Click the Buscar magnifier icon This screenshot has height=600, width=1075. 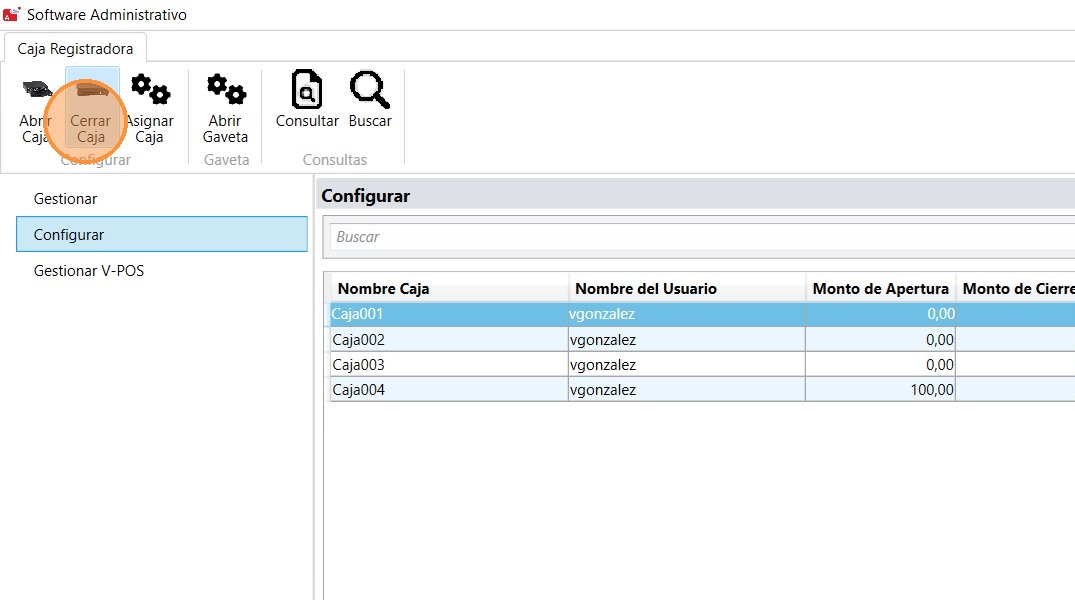point(370,90)
